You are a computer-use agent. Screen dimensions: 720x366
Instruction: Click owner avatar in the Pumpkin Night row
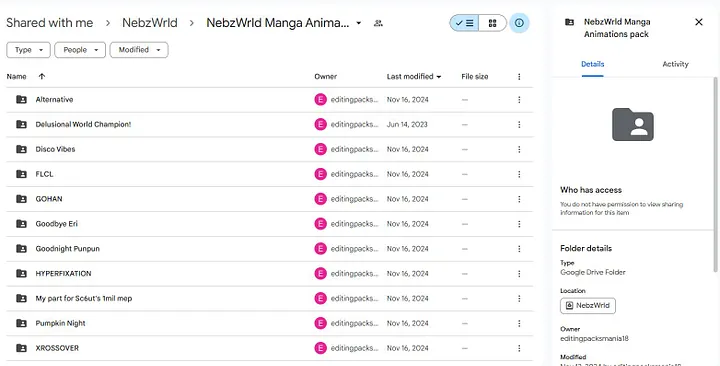[x=321, y=323]
